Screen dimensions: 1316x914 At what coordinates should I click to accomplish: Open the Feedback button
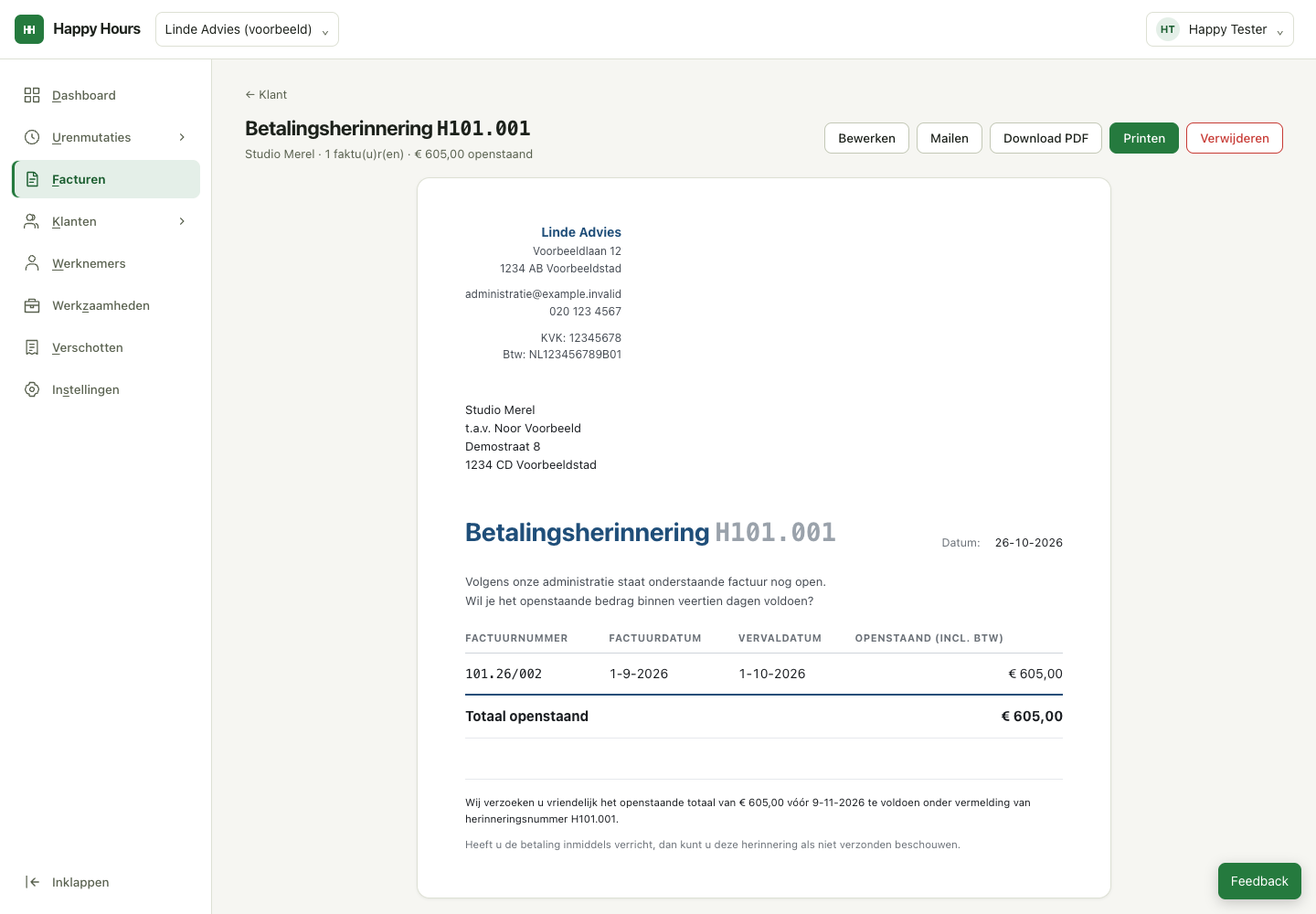click(x=1259, y=881)
